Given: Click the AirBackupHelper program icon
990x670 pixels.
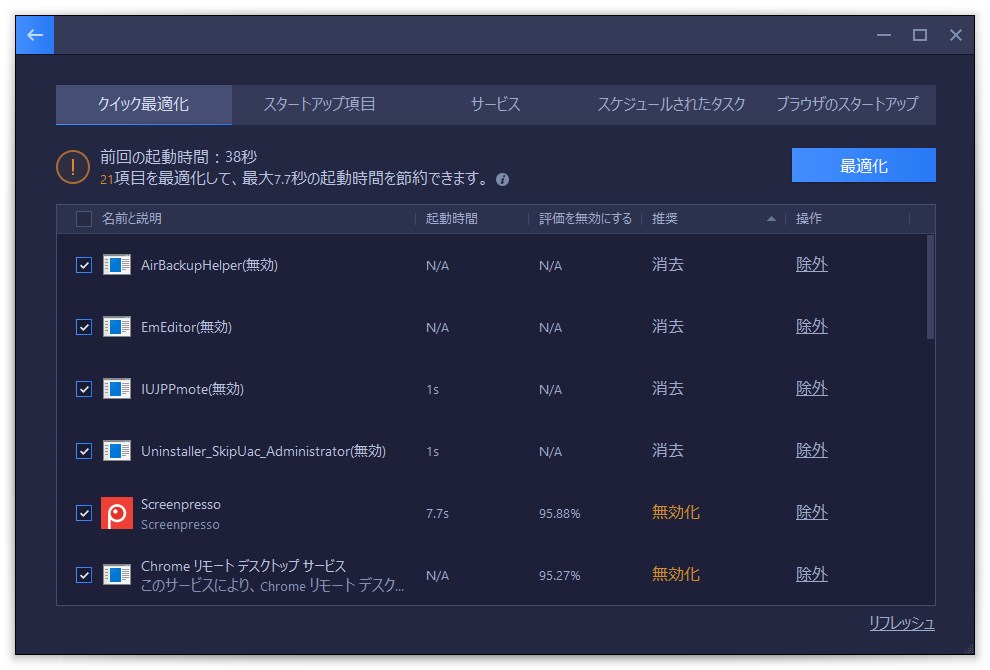Looking at the screenshot, I should [117, 265].
